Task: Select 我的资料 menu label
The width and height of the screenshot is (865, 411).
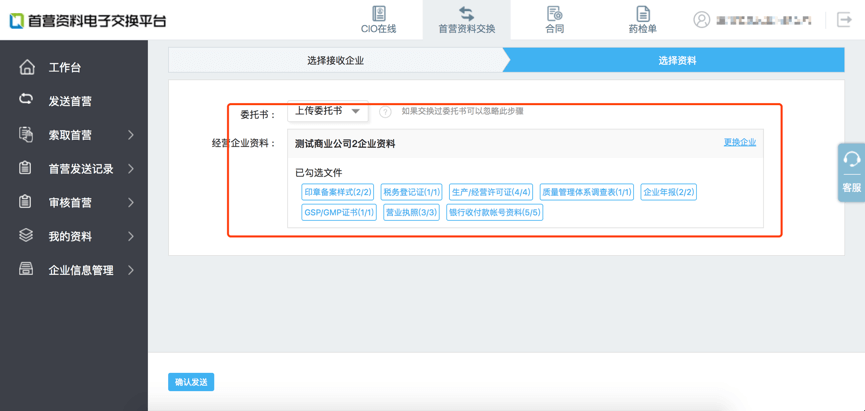Action: coord(70,237)
